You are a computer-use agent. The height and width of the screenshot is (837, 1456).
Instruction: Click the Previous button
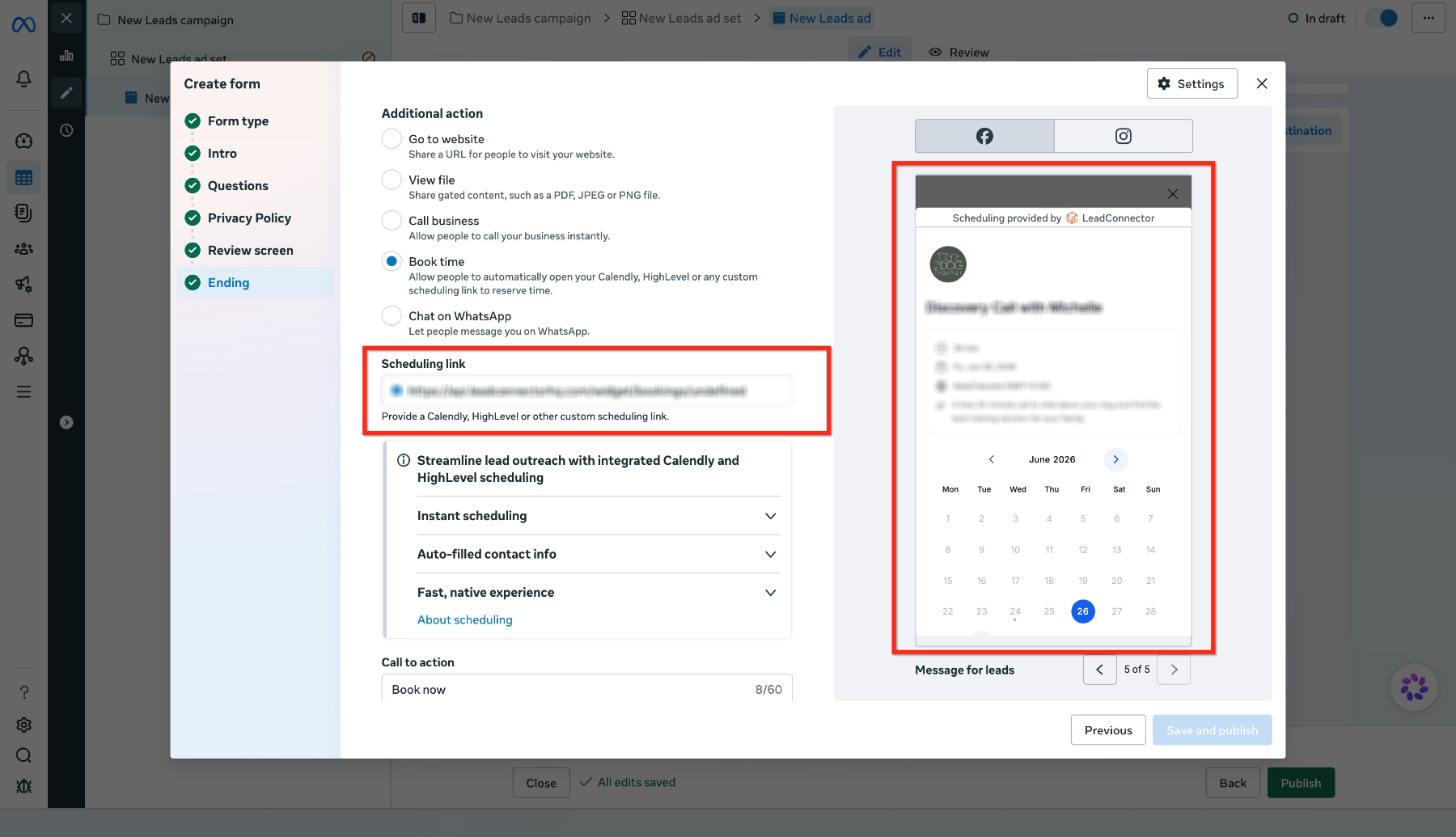tap(1108, 730)
